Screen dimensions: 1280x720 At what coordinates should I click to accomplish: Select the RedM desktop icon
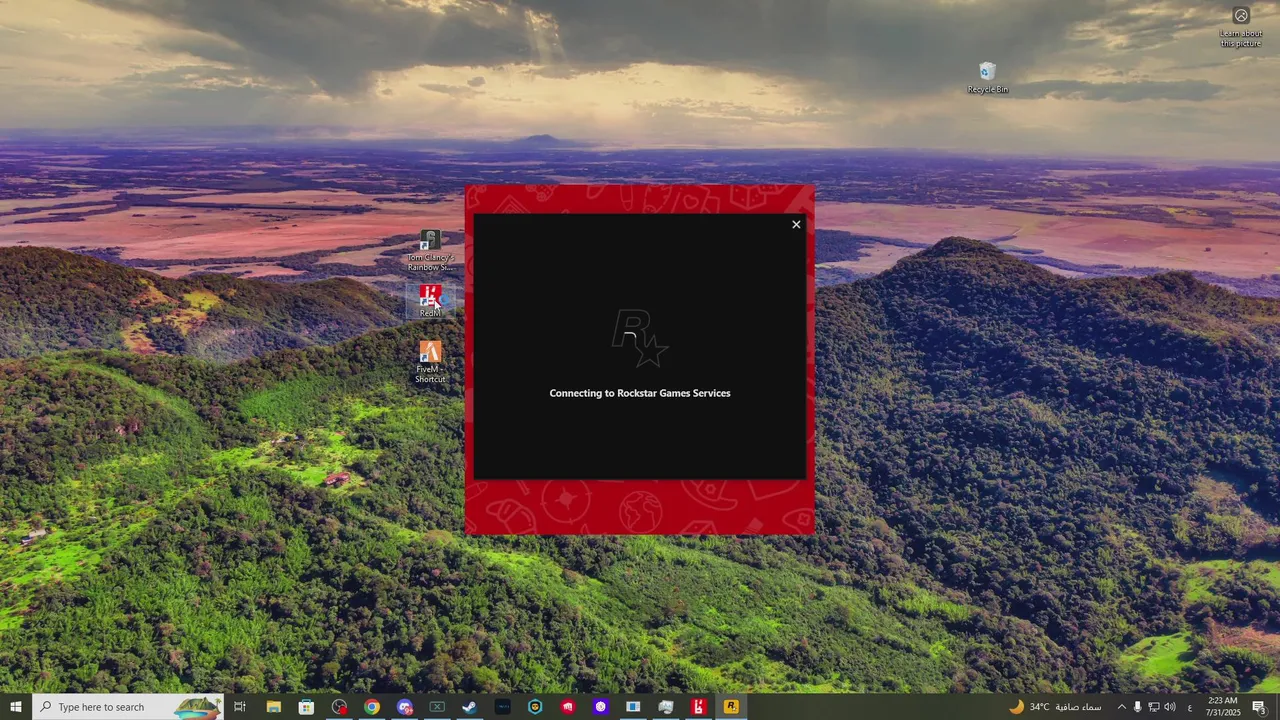point(430,300)
